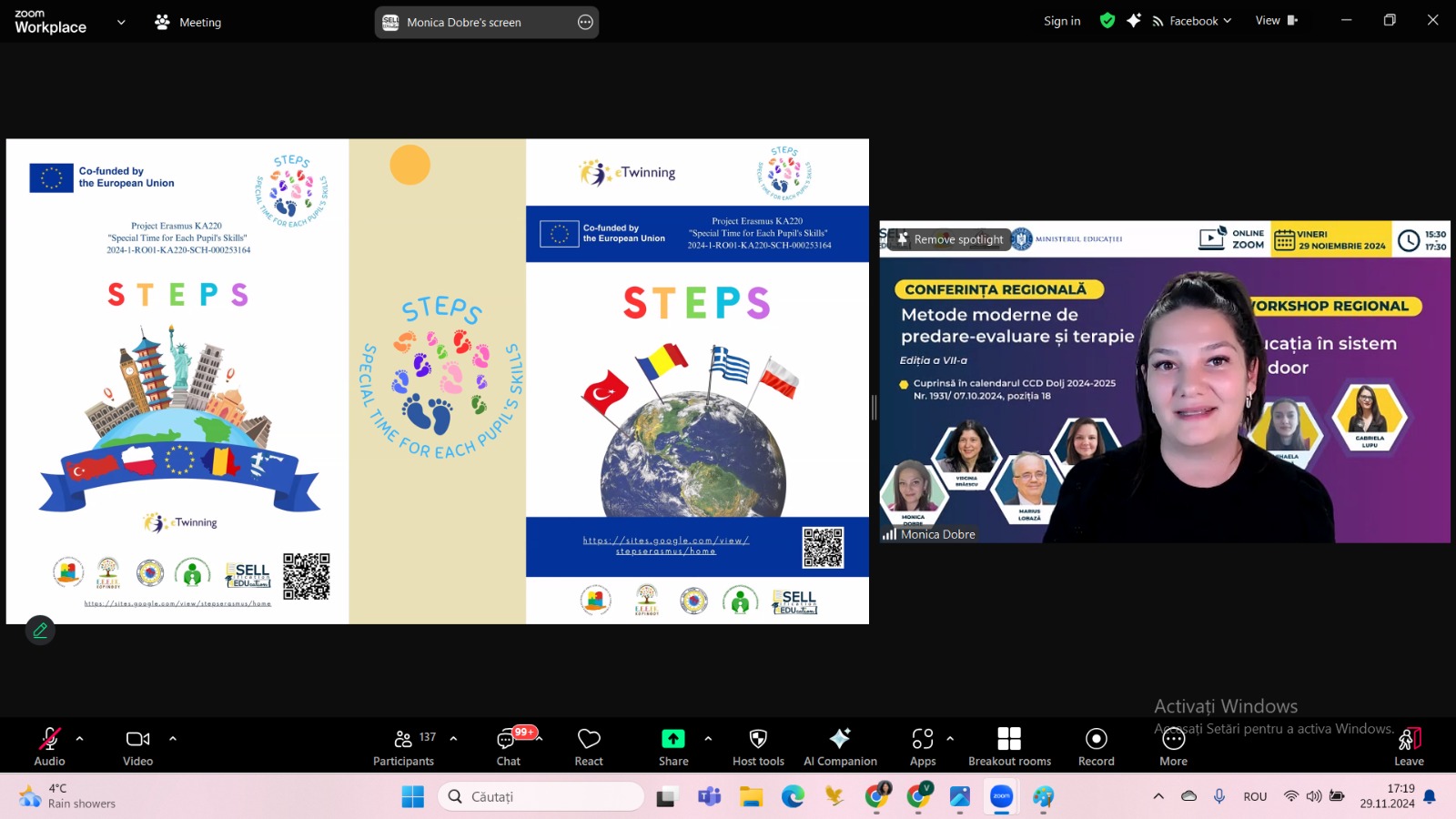Screen dimensions: 1456x819
Task: Click the green Share screen button
Action: [x=672, y=745]
